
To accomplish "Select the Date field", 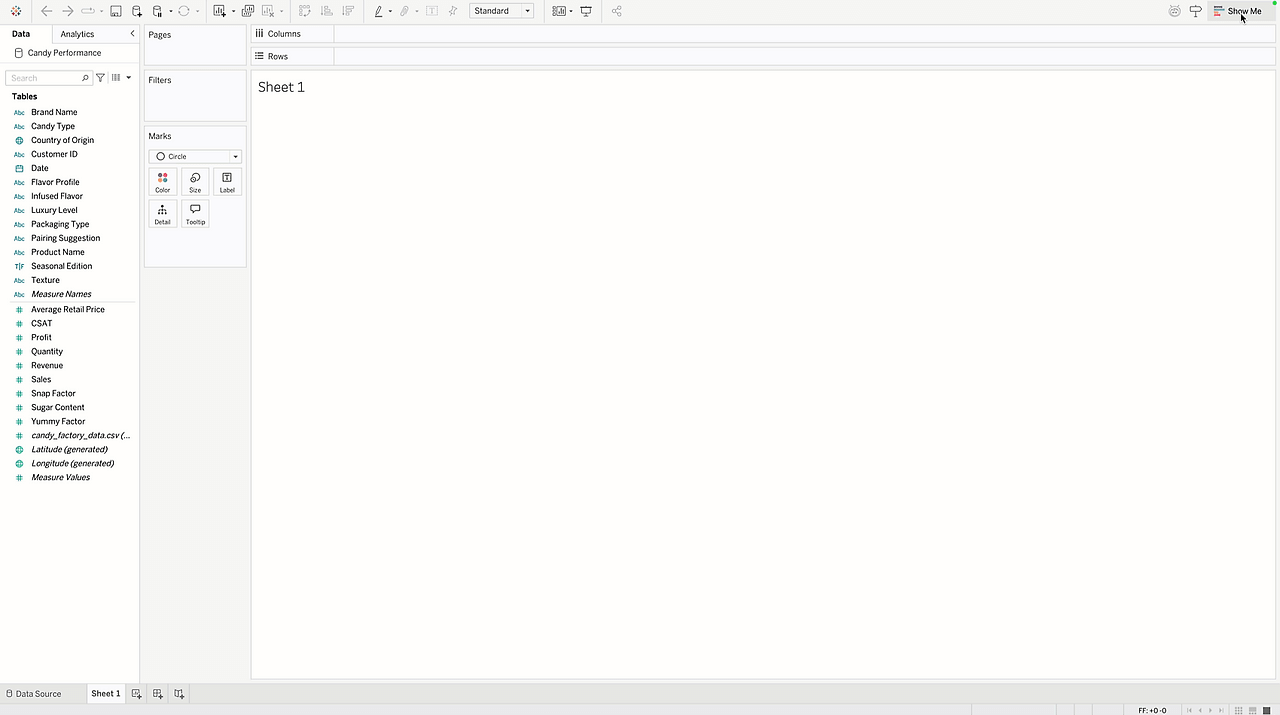I will pyautogui.click(x=40, y=168).
